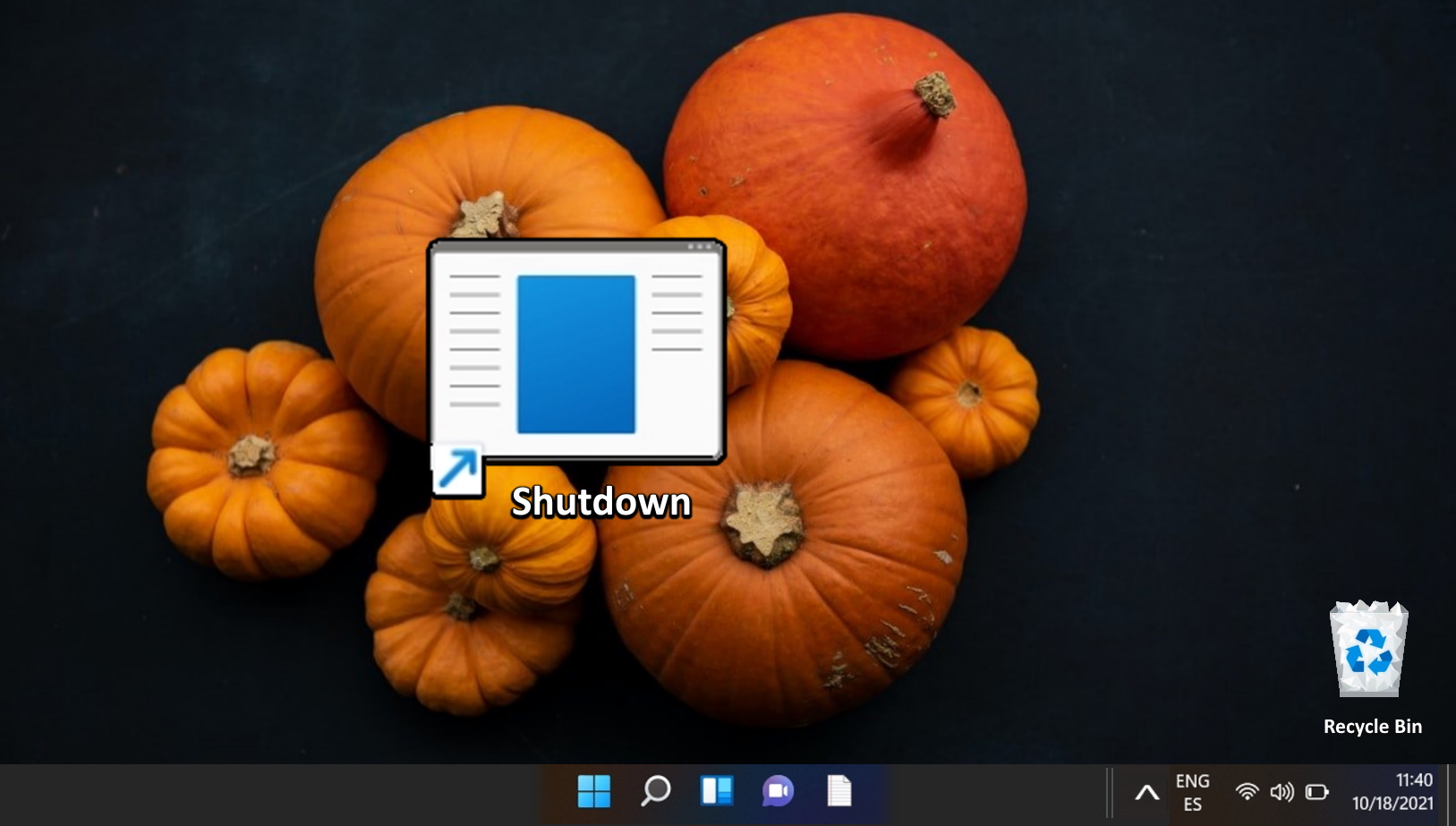Open the Notepad taskbar icon

pos(839,791)
